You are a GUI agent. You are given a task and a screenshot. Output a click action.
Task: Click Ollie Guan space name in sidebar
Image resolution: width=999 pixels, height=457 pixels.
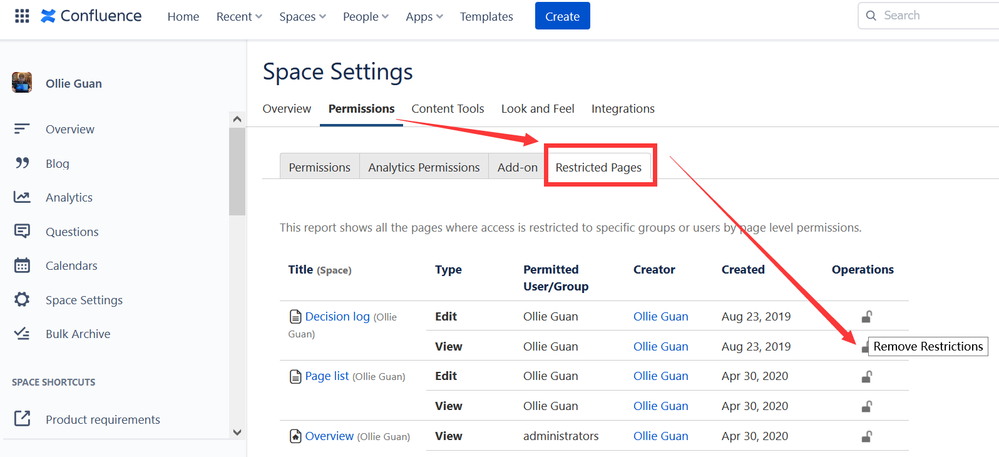(73, 83)
